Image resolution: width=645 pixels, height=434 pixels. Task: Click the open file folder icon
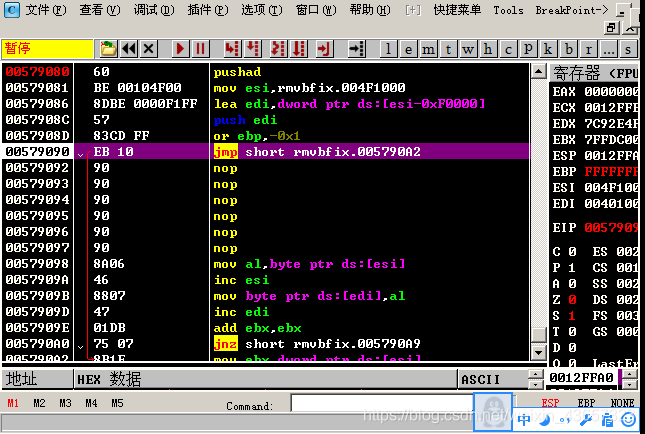point(109,49)
